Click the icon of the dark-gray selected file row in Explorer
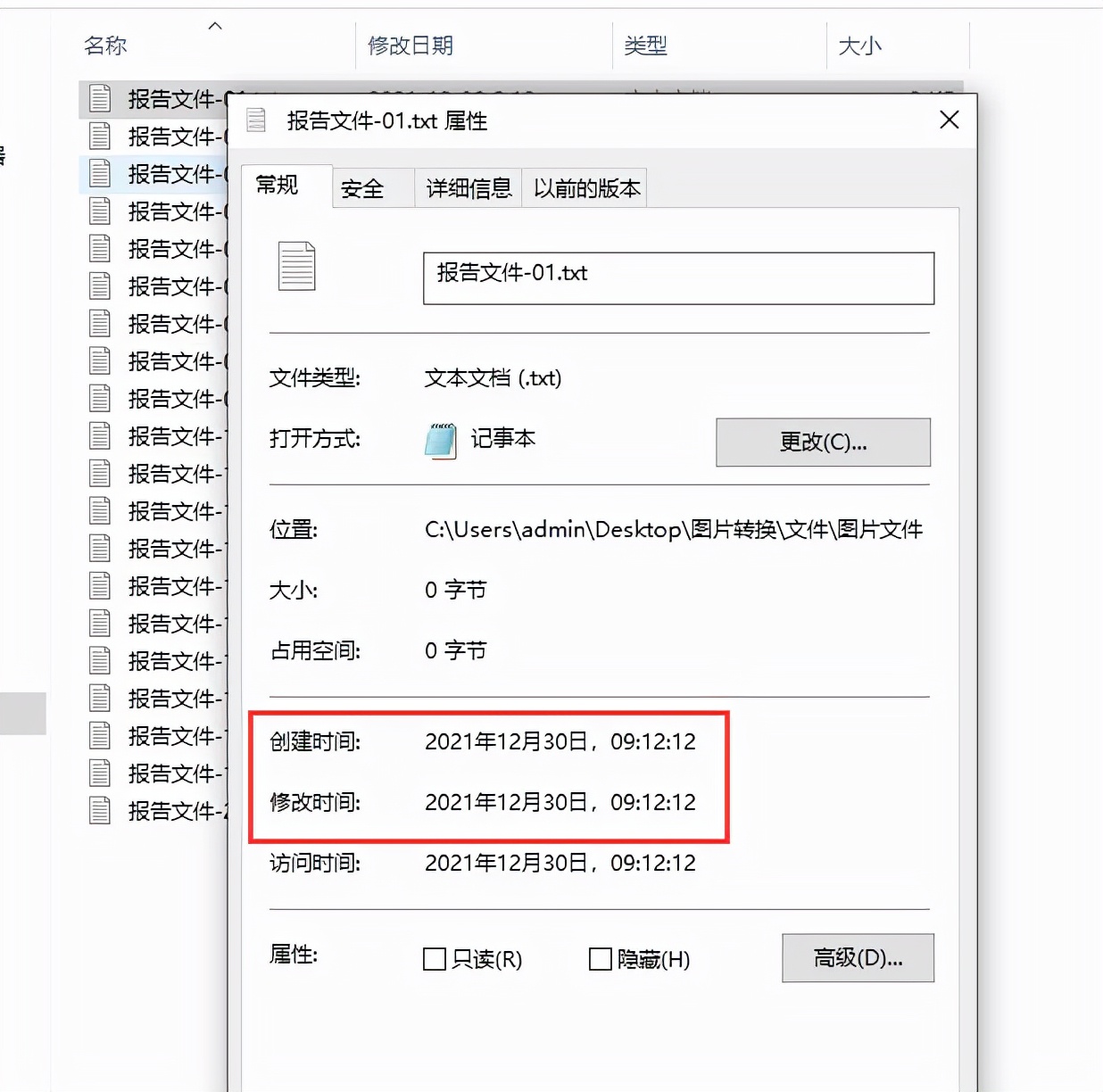 [100, 98]
